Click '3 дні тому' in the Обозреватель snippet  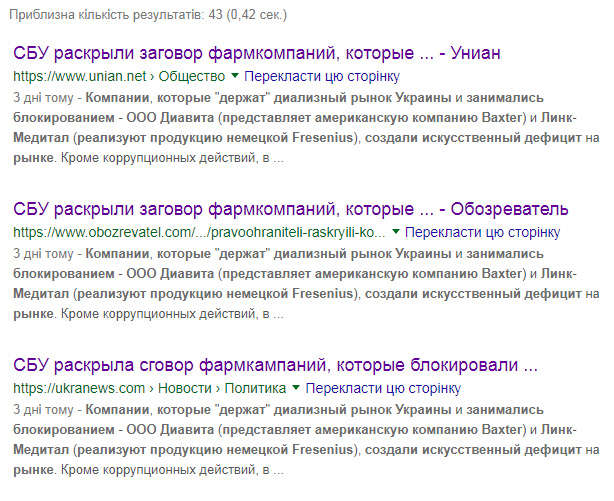coord(43,253)
